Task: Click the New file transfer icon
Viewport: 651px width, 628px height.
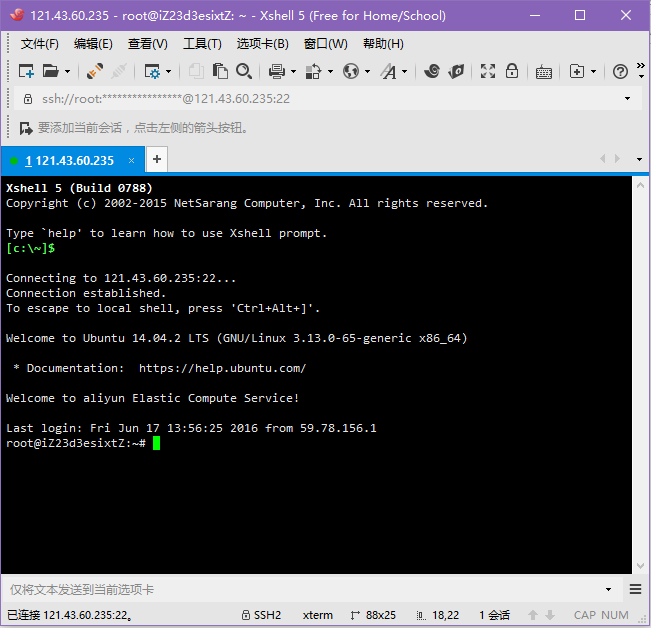Action: (x=577, y=71)
